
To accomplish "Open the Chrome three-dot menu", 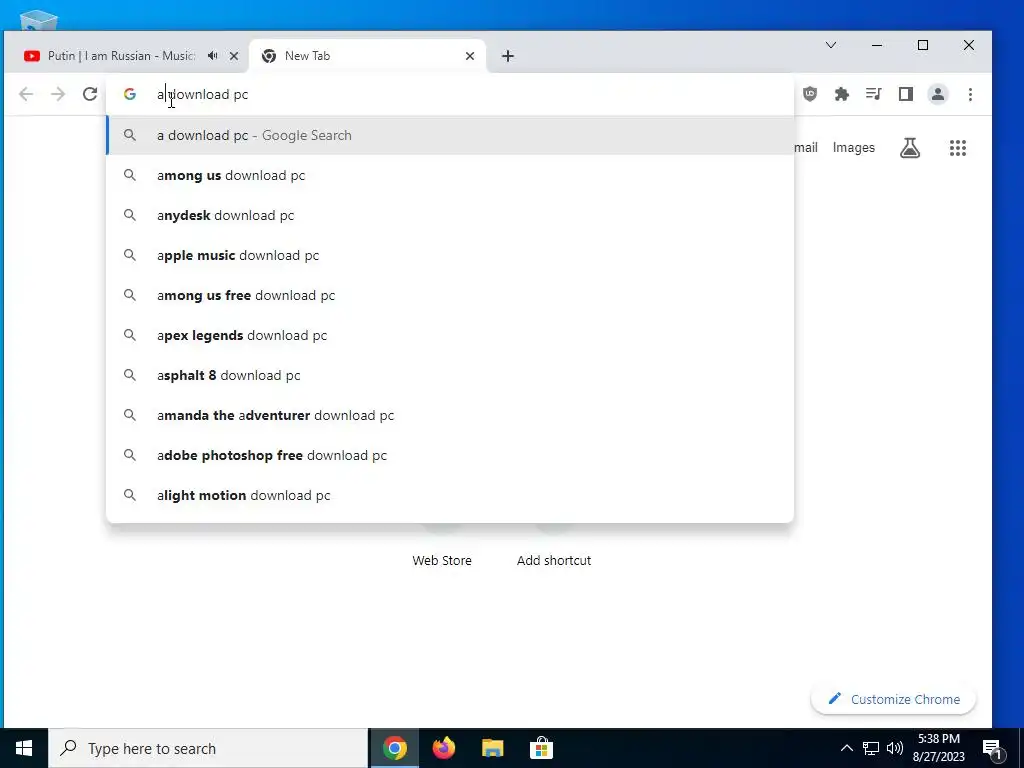I will pyautogui.click(x=970, y=94).
